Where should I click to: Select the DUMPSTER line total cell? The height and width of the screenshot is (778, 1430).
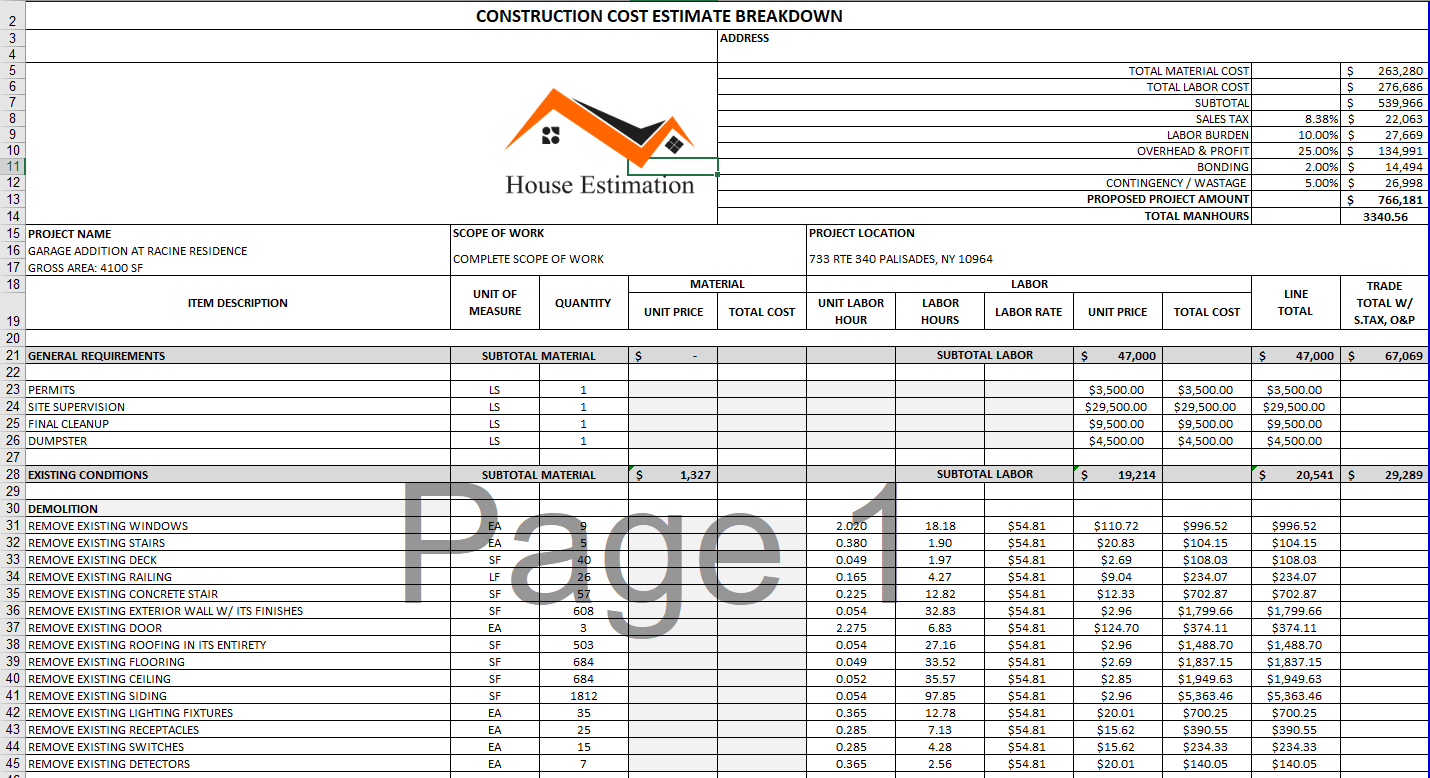[x=1294, y=441]
